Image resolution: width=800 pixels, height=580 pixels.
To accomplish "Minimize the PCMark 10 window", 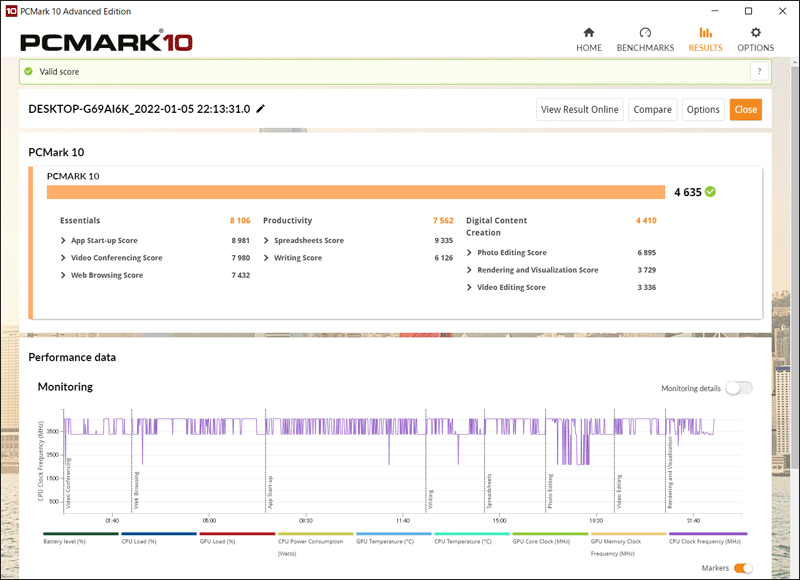I will [715, 11].
